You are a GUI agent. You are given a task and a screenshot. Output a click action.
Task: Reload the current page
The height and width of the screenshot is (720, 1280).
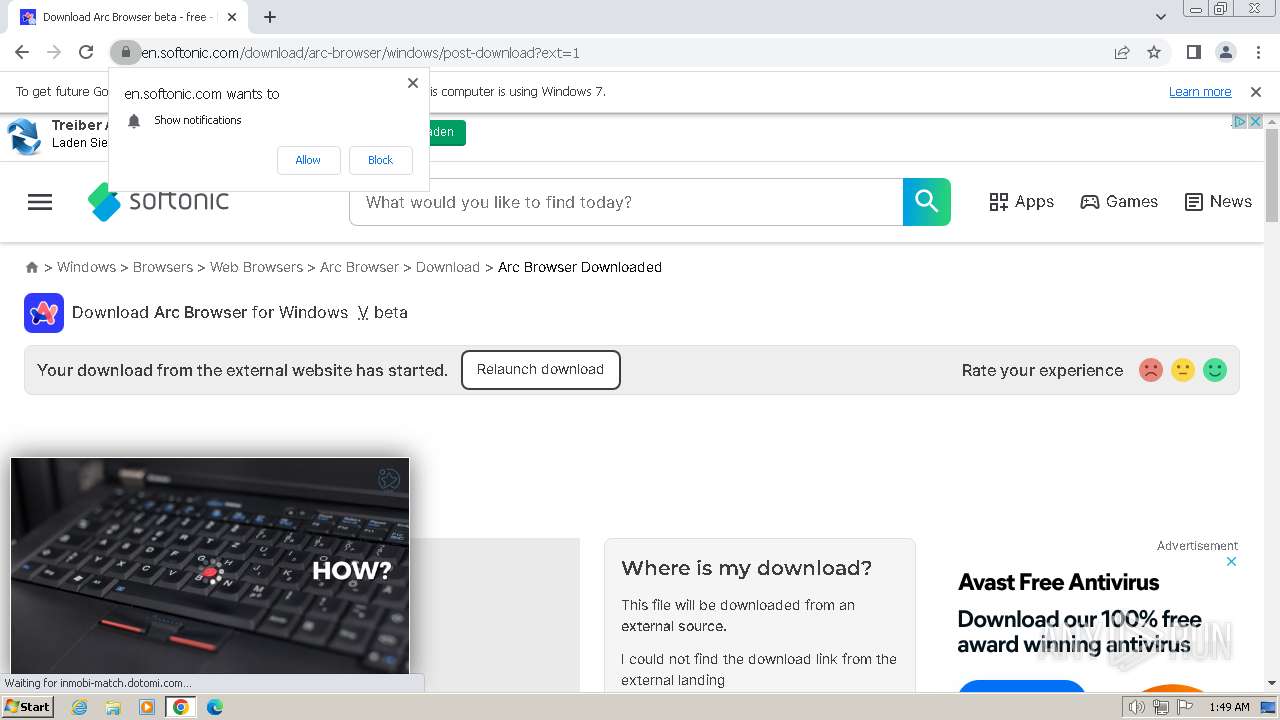(x=86, y=53)
